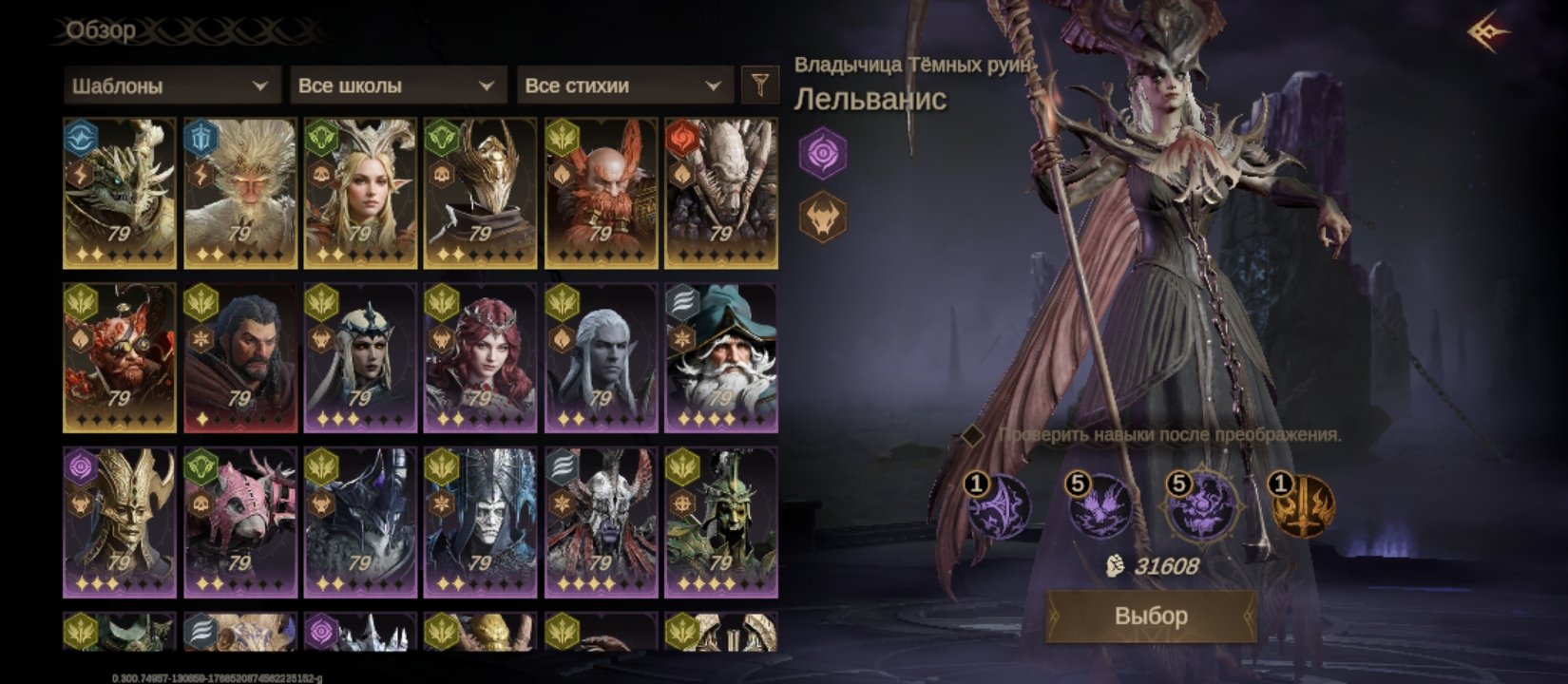
Task: Check skills after transformation link
Action: (1169, 435)
